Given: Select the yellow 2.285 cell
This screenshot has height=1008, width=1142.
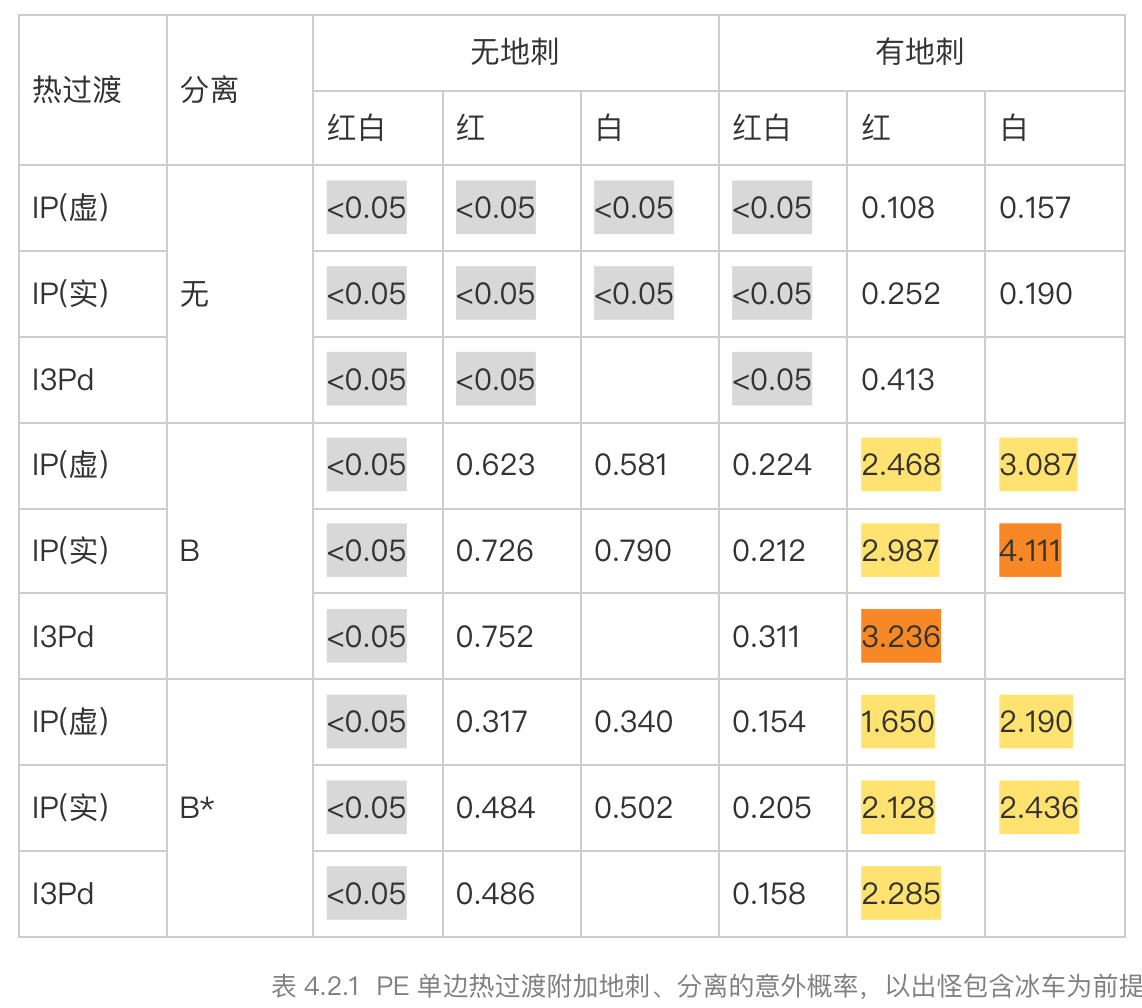Looking at the screenshot, I should [x=900, y=893].
